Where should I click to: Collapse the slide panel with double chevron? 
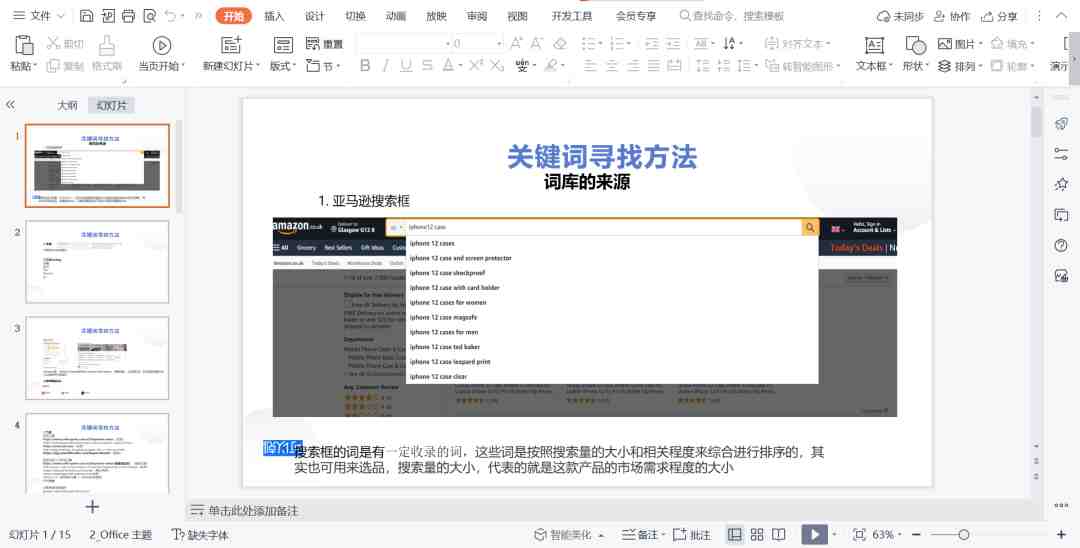pyautogui.click(x=10, y=105)
